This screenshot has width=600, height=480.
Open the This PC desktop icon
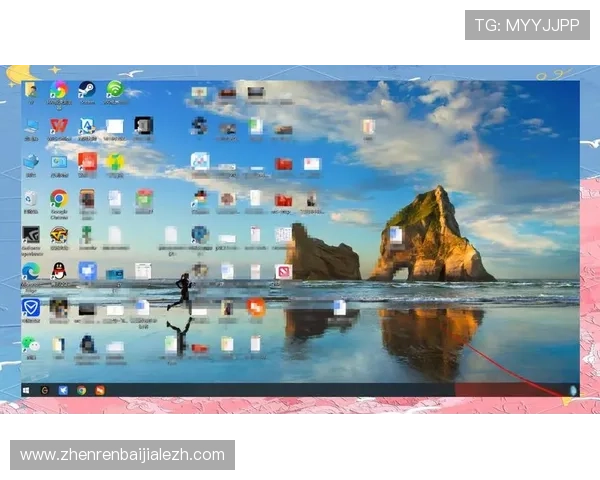pyautogui.click(x=31, y=162)
